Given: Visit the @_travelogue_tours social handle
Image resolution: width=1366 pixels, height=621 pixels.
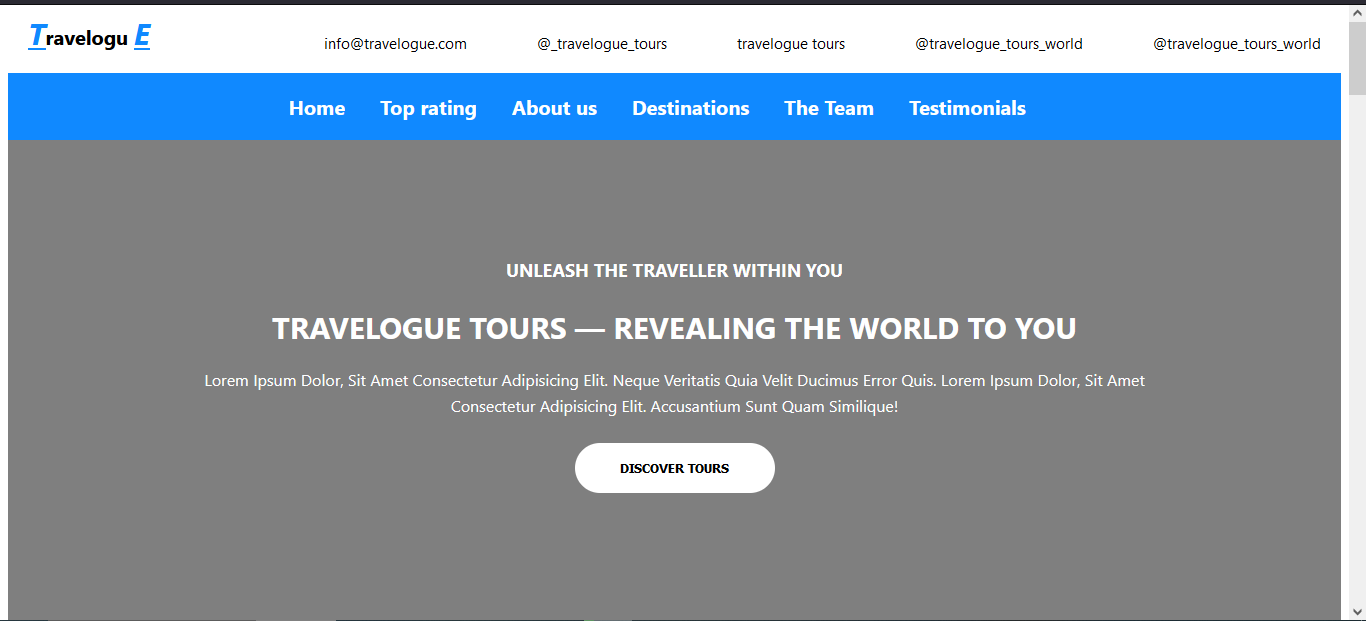Looking at the screenshot, I should [602, 44].
